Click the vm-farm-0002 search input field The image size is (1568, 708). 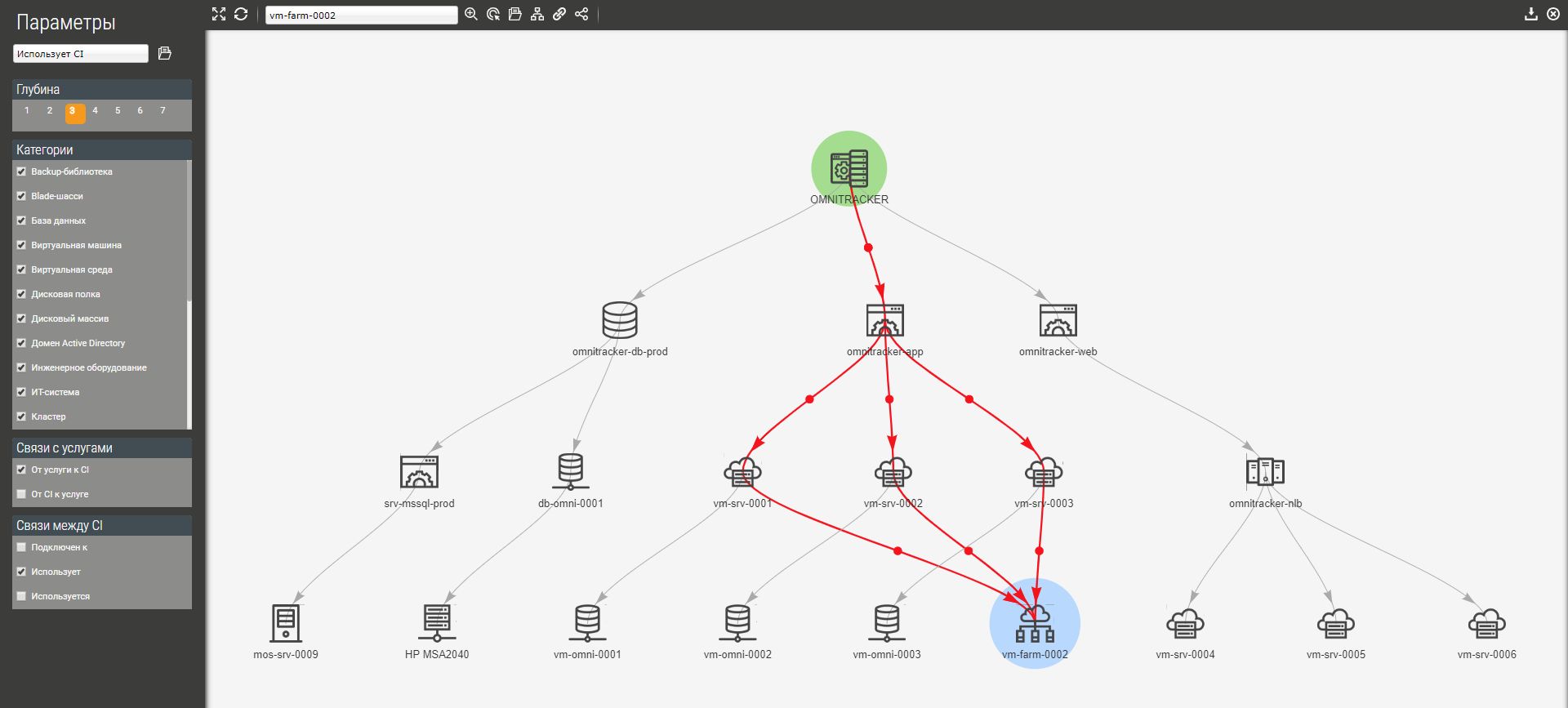[x=361, y=15]
